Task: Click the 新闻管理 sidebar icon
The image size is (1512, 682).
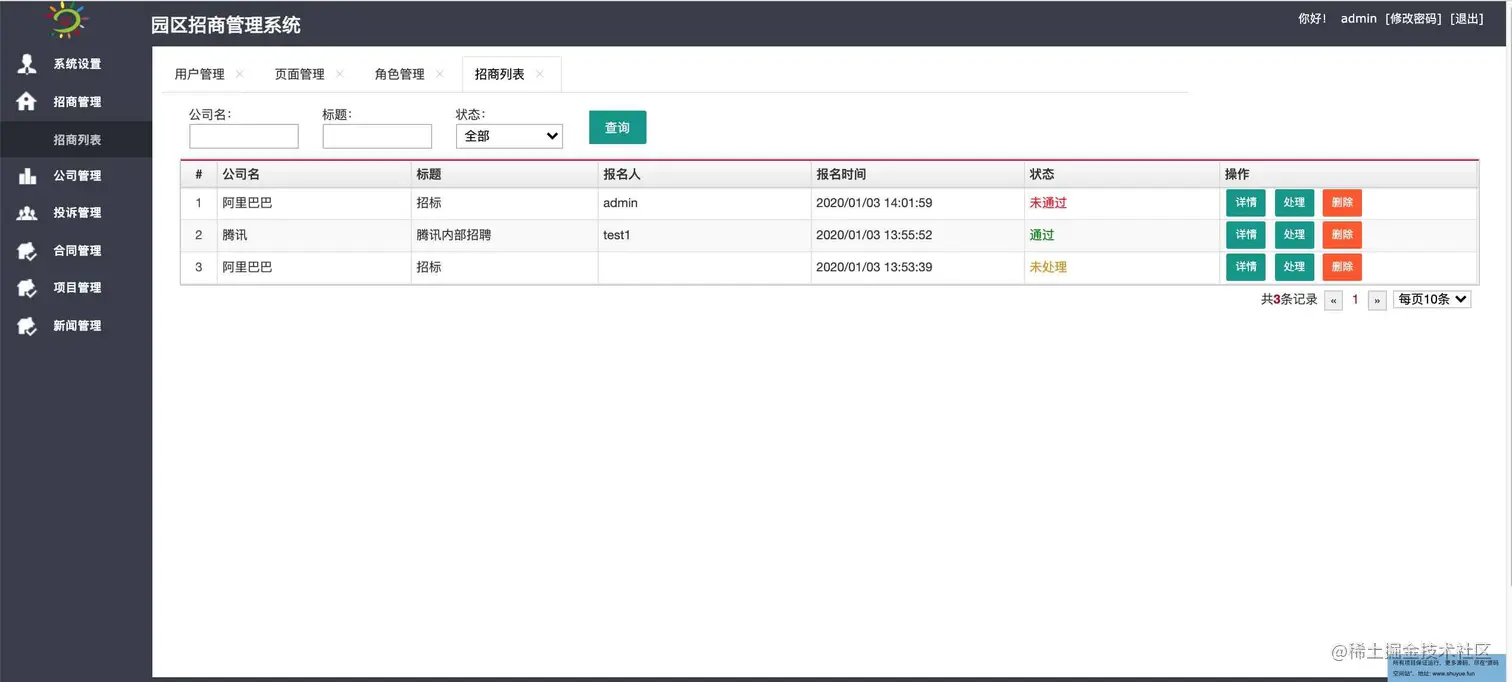Action: coord(27,326)
